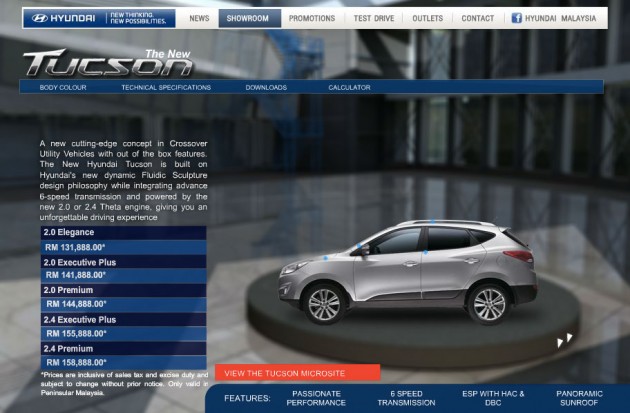Screen dimensions: 630x413
Task: Click View the Tucson Microsite button
Action: tap(297, 373)
